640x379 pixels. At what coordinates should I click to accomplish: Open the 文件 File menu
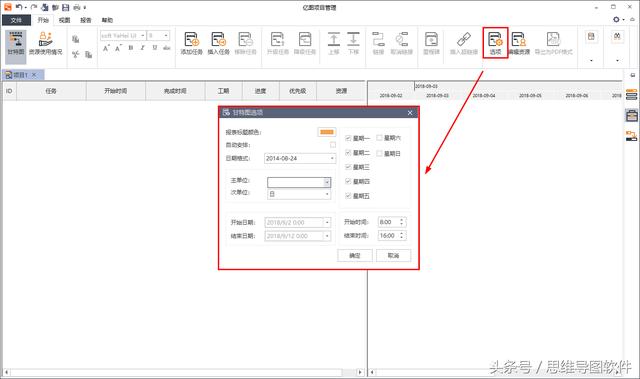16,20
